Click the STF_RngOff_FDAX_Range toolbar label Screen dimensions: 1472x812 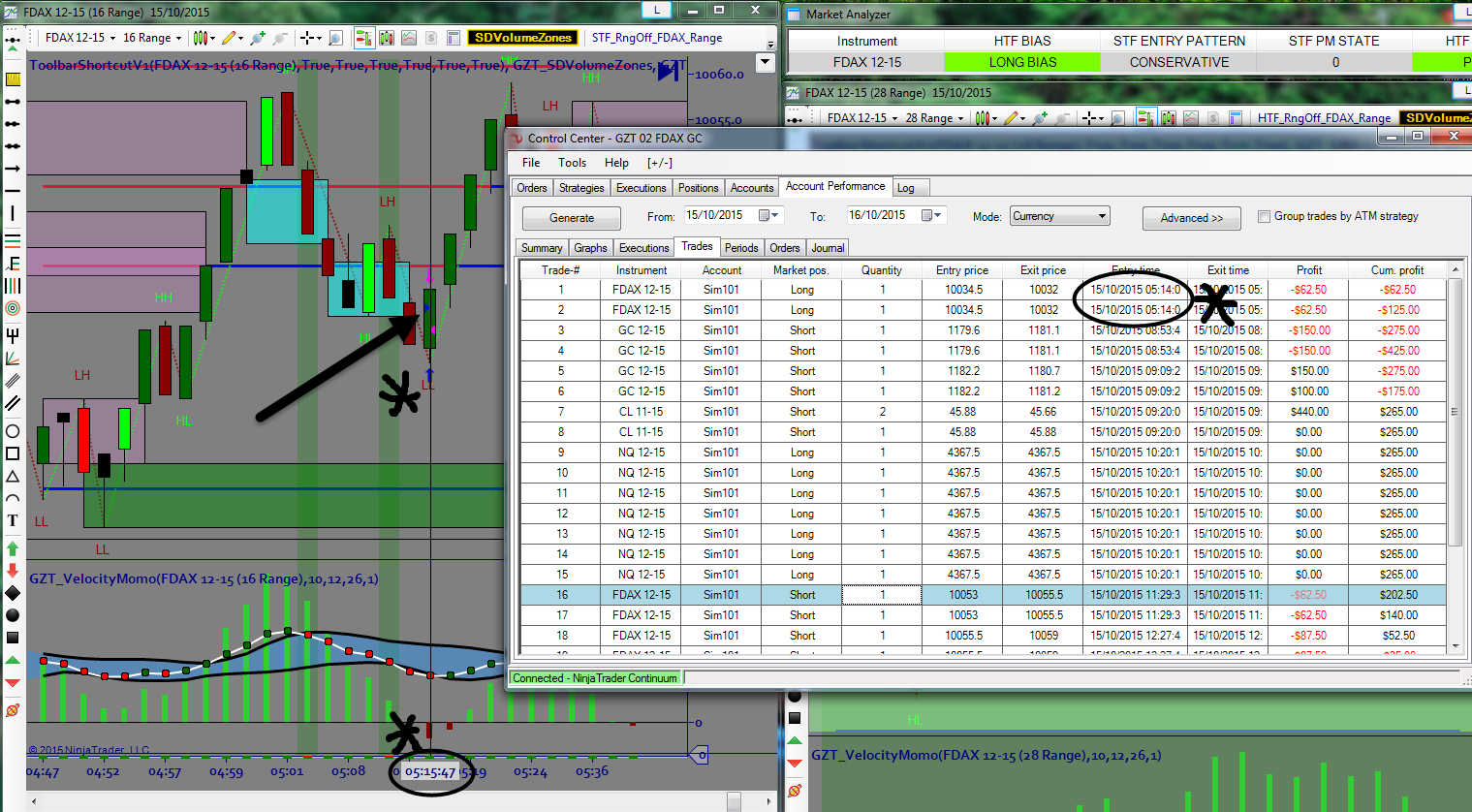point(657,38)
